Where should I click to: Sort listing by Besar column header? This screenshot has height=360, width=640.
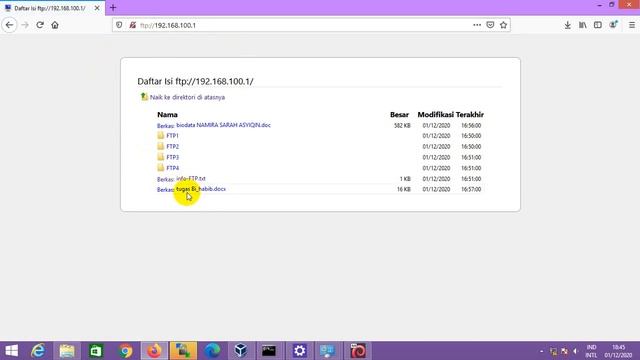[399, 115]
